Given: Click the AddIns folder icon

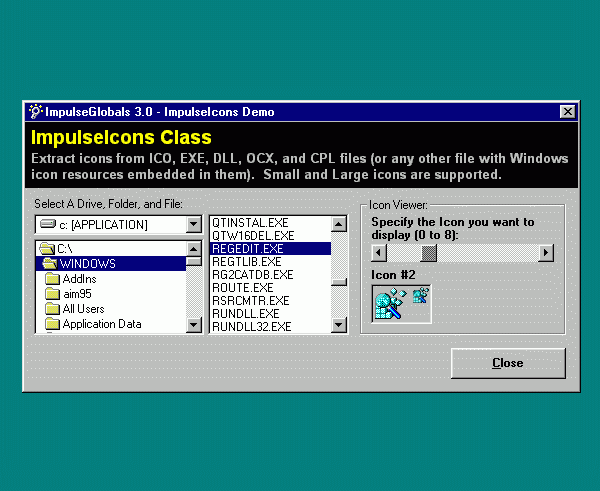Looking at the screenshot, I should (52, 279).
